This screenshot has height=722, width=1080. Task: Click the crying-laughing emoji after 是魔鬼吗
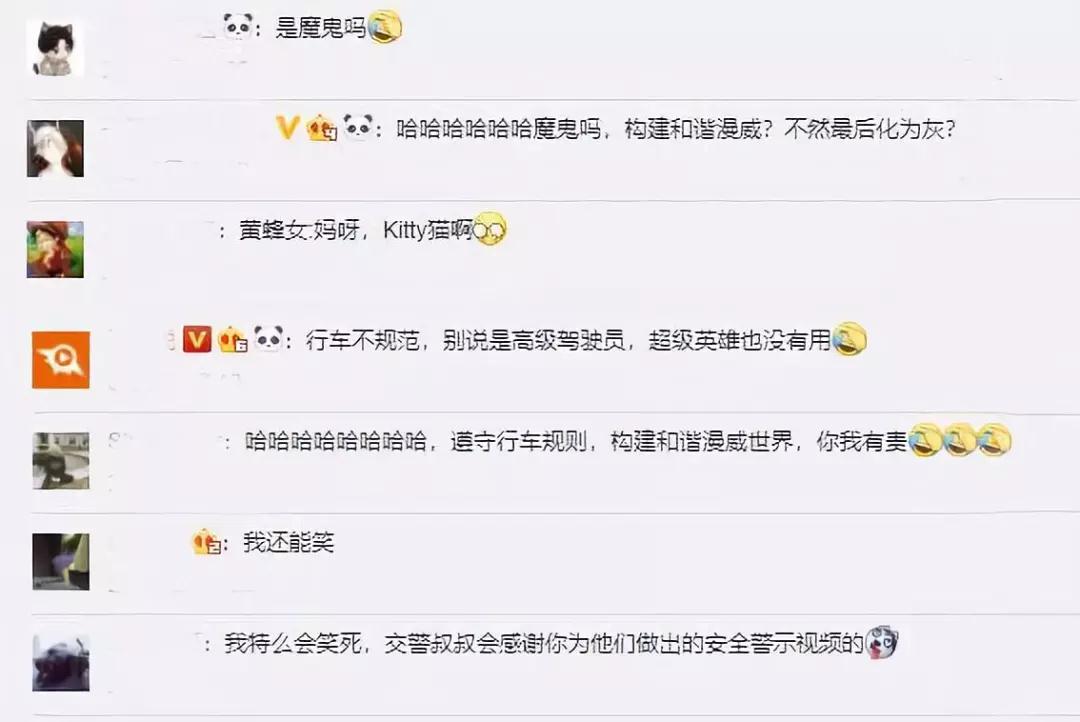385,27
